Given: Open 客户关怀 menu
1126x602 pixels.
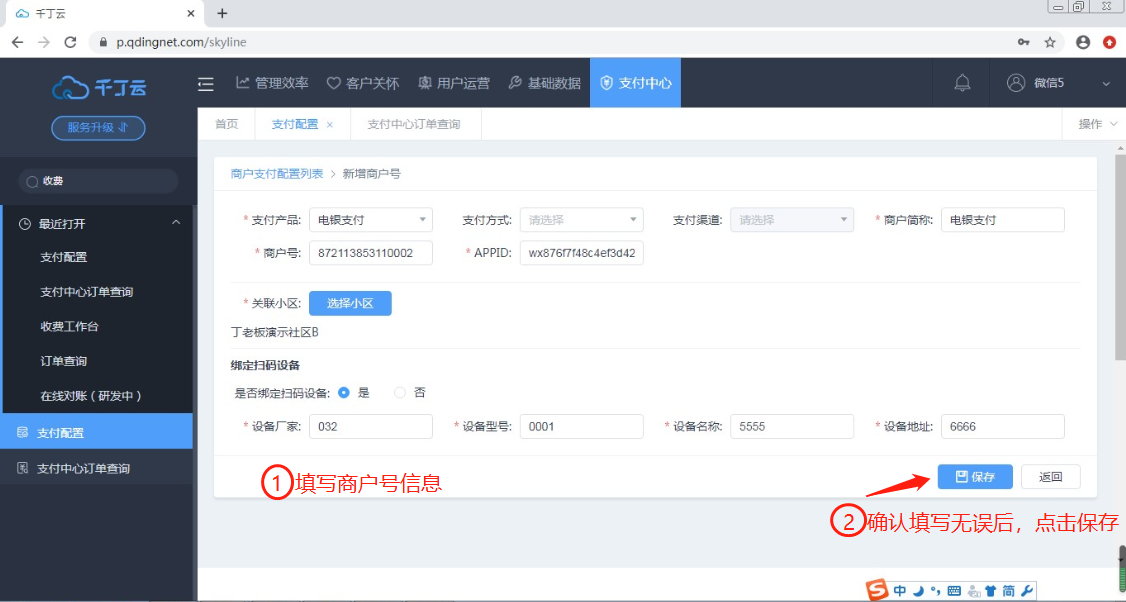Looking at the screenshot, I should (363, 83).
